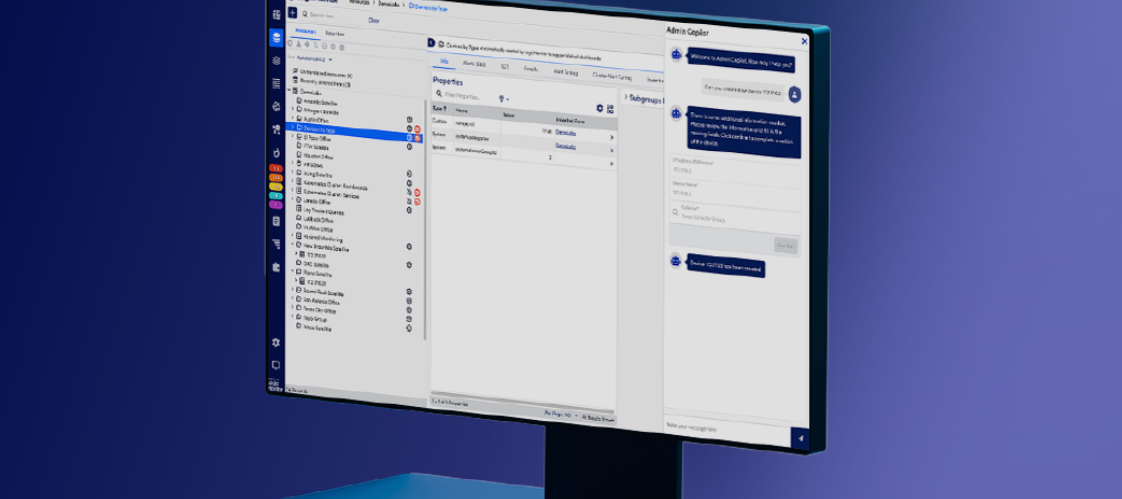Switch to the Graphs tab

click(530, 69)
